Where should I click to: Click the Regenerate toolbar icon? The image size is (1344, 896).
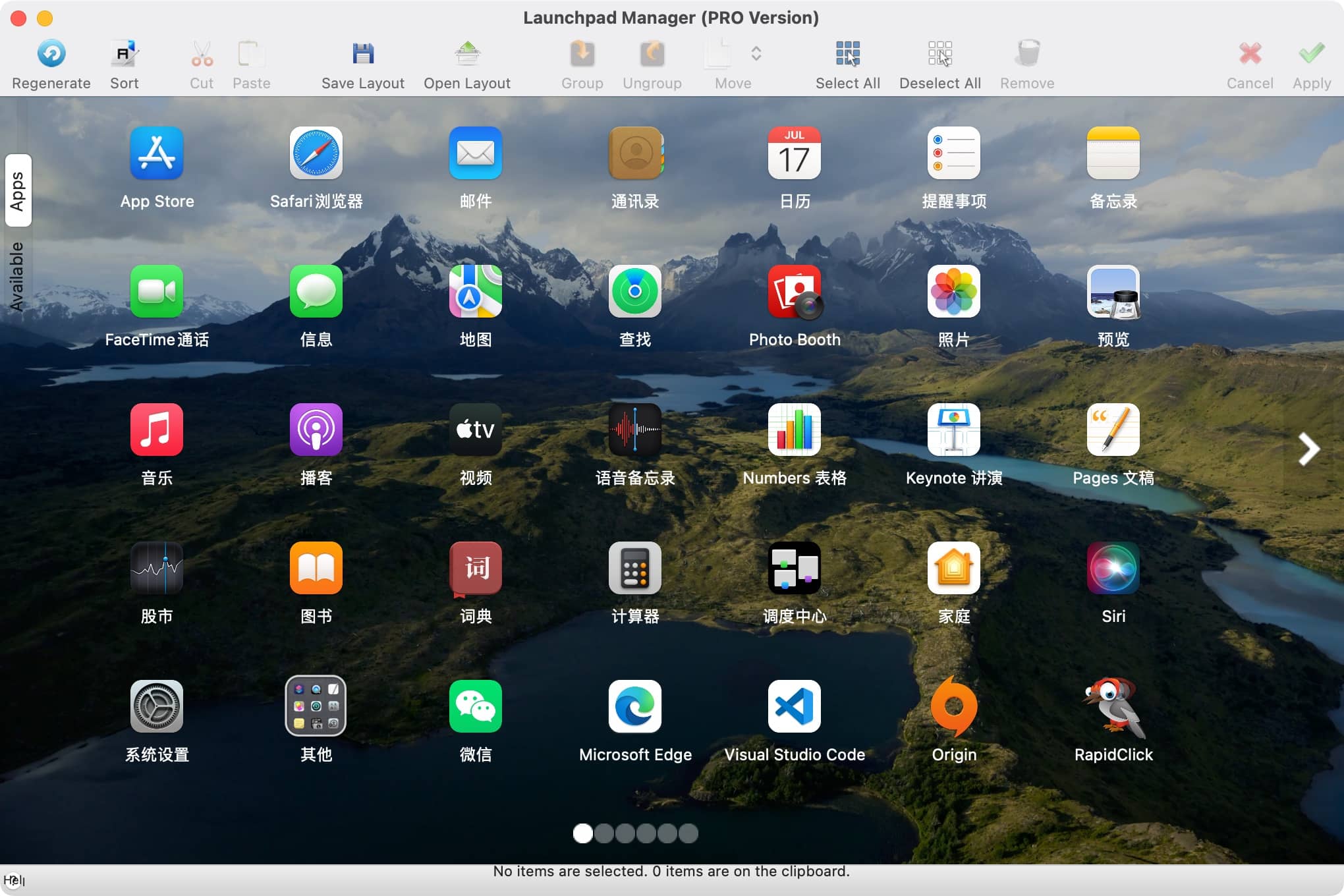point(51,54)
